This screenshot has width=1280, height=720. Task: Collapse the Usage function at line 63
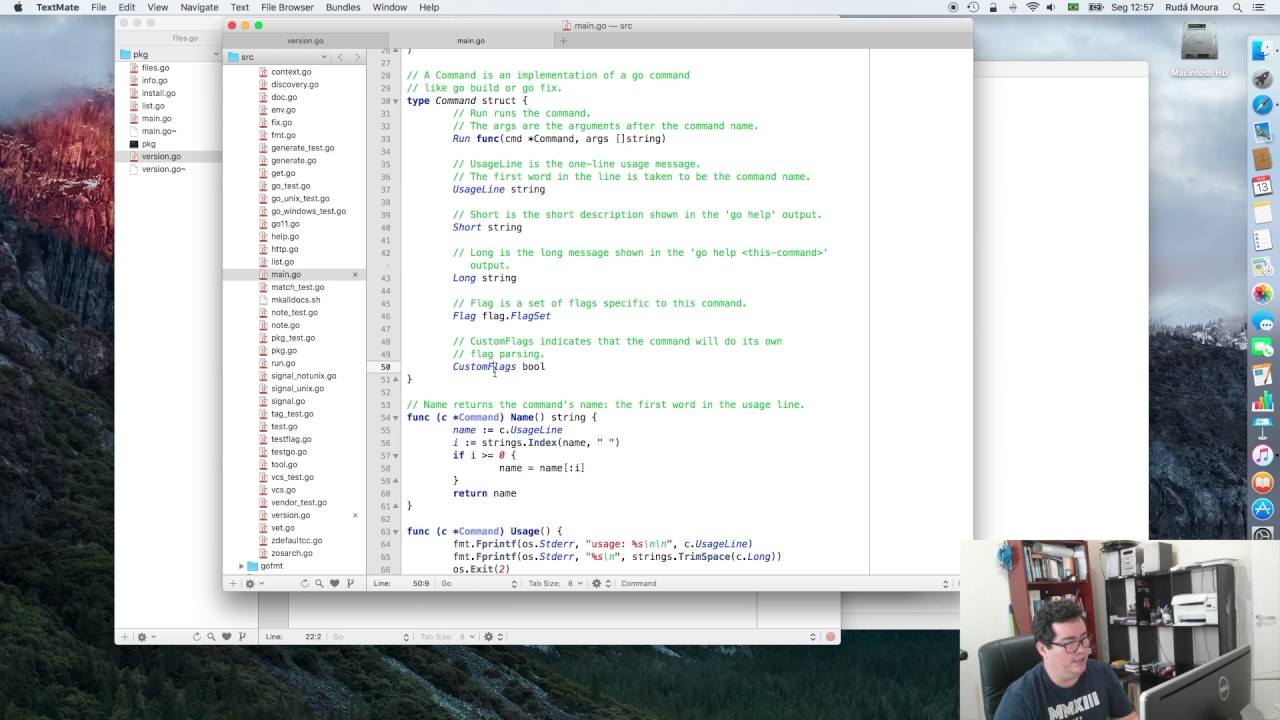pos(396,531)
